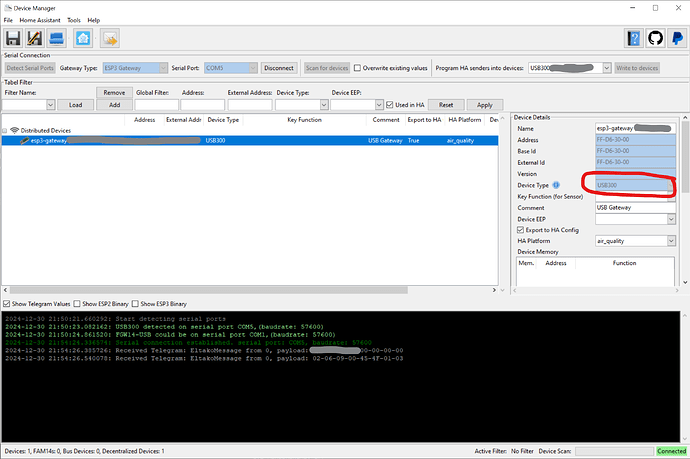This screenshot has height=459, width=690.
Task: Click the Apply filter button
Action: click(x=484, y=105)
